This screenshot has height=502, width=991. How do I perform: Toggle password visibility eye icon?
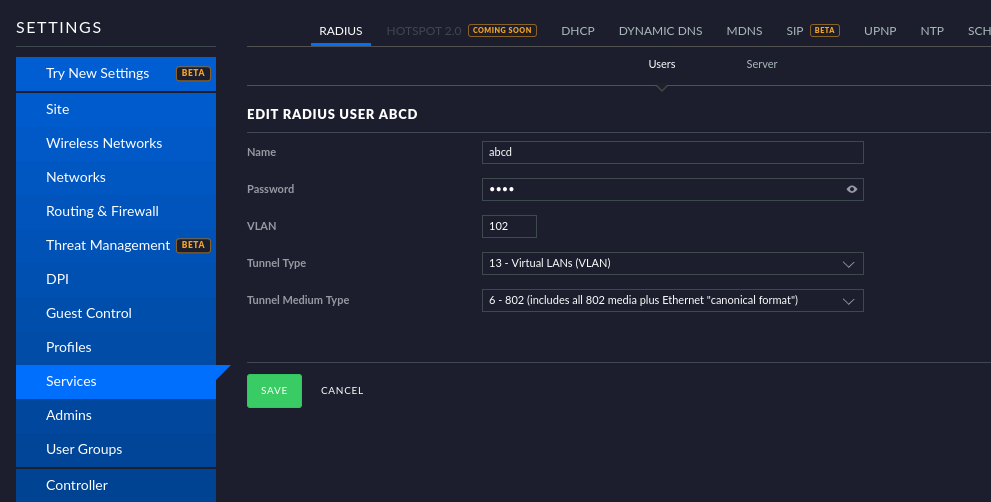point(851,189)
